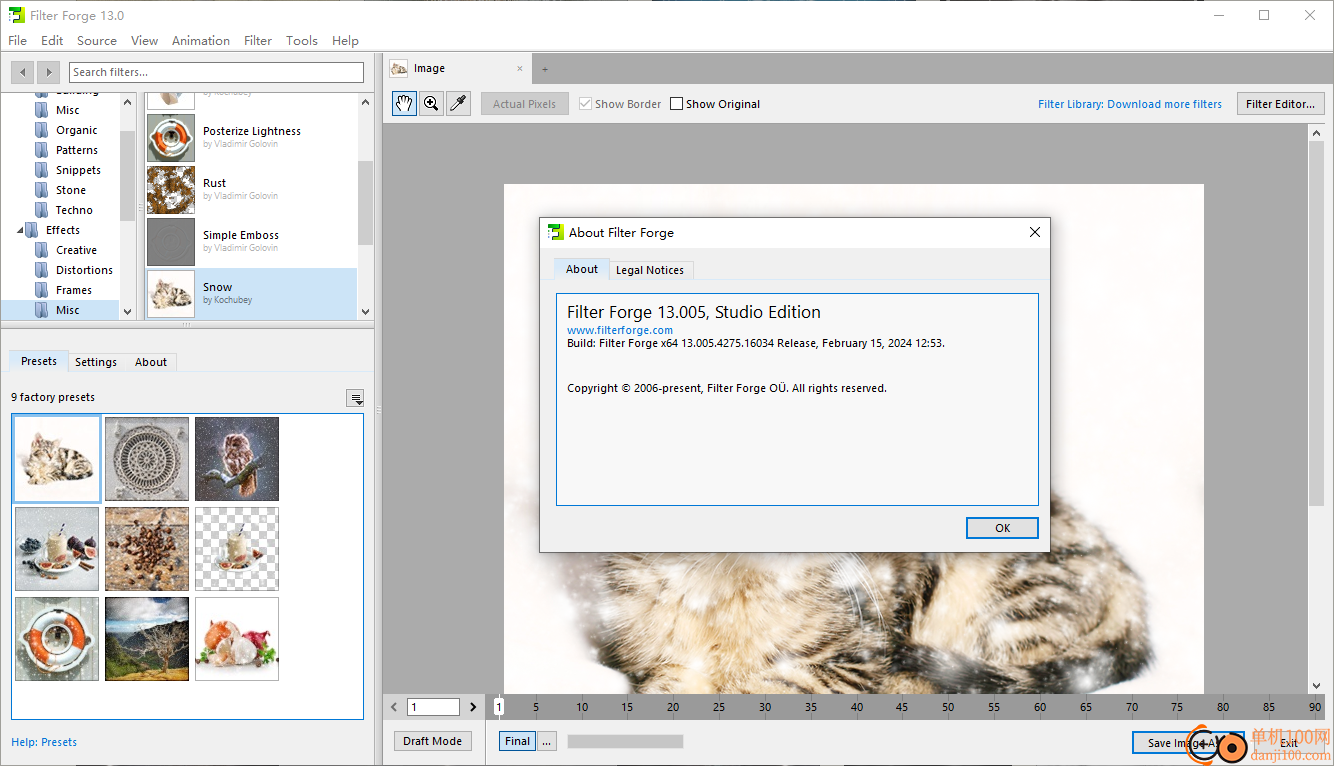Click the Draft Mode button
The height and width of the screenshot is (766, 1334).
coord(433,741)
